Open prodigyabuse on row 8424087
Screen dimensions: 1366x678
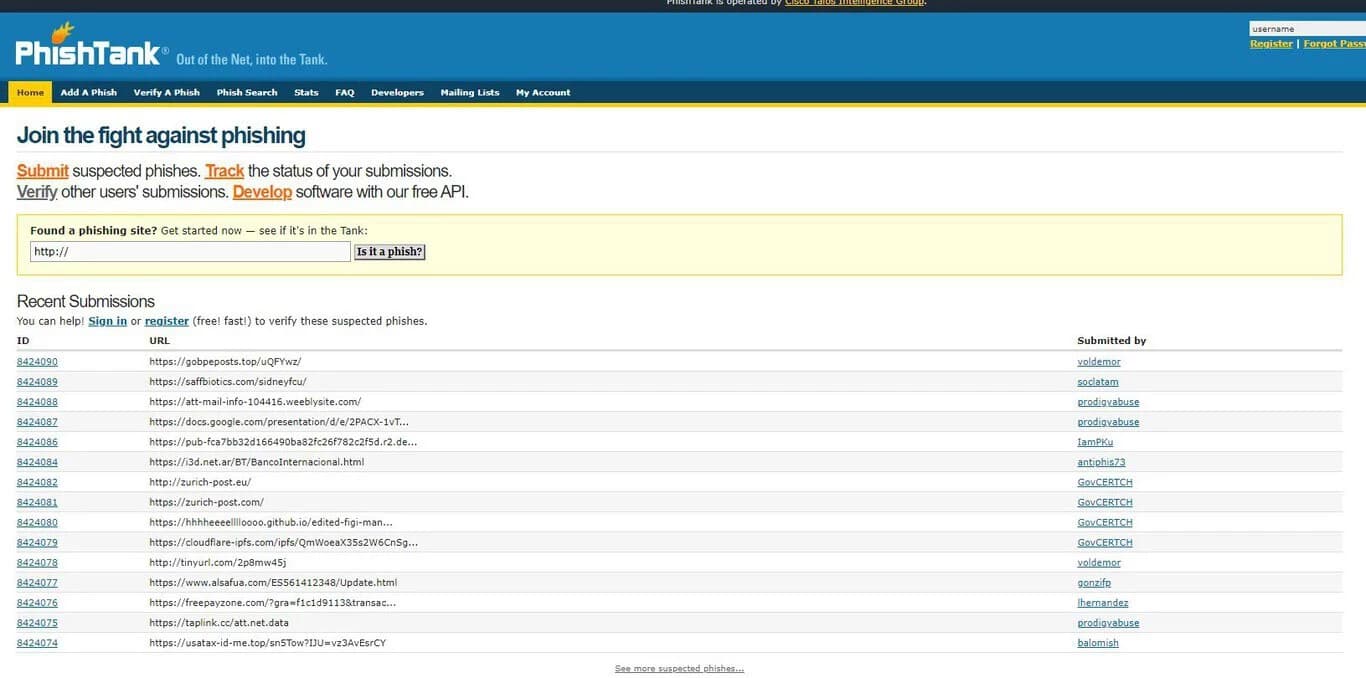pyautogui.click(x=1108, y=422)
